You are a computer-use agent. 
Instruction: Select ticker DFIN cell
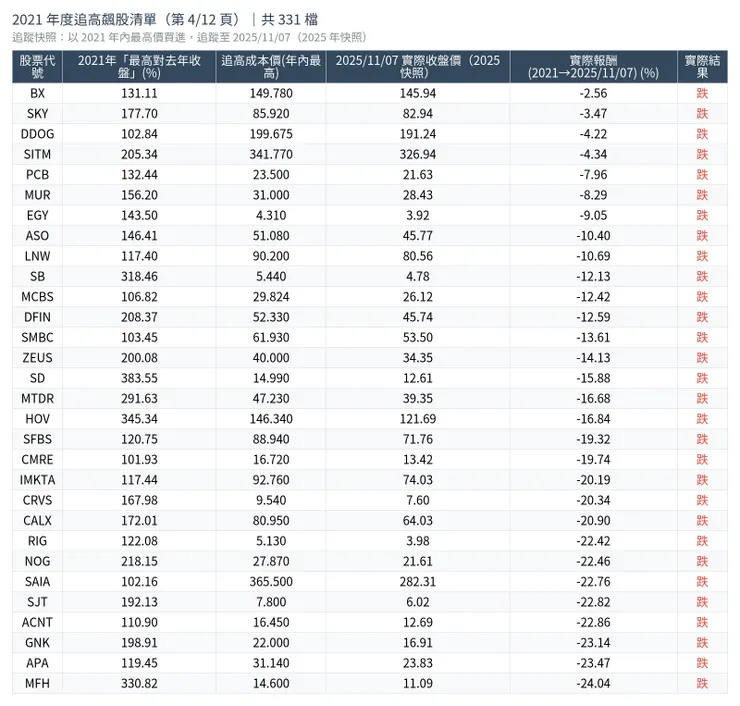point(37,317)
